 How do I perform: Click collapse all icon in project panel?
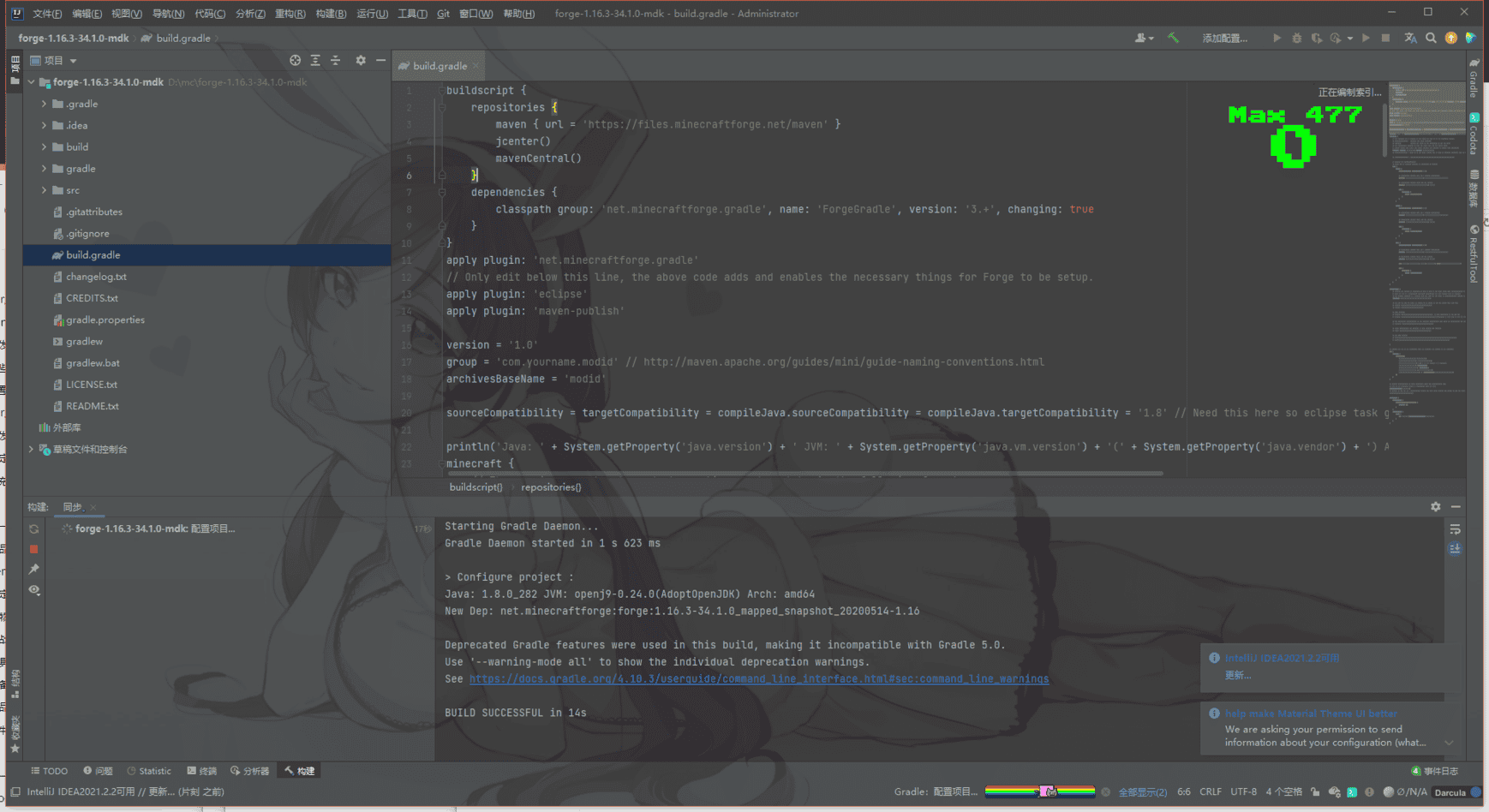336,60
